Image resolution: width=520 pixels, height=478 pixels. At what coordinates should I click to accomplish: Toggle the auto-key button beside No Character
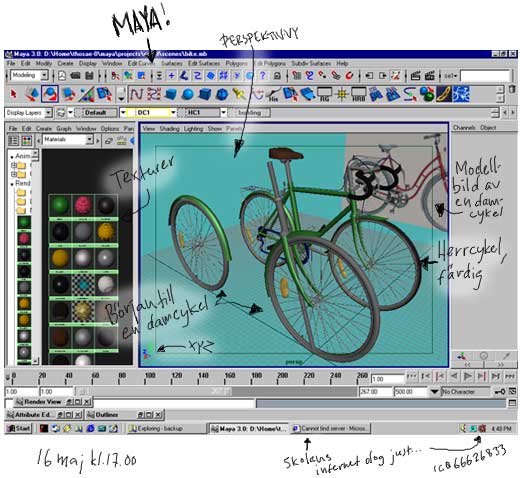point(500,392)
